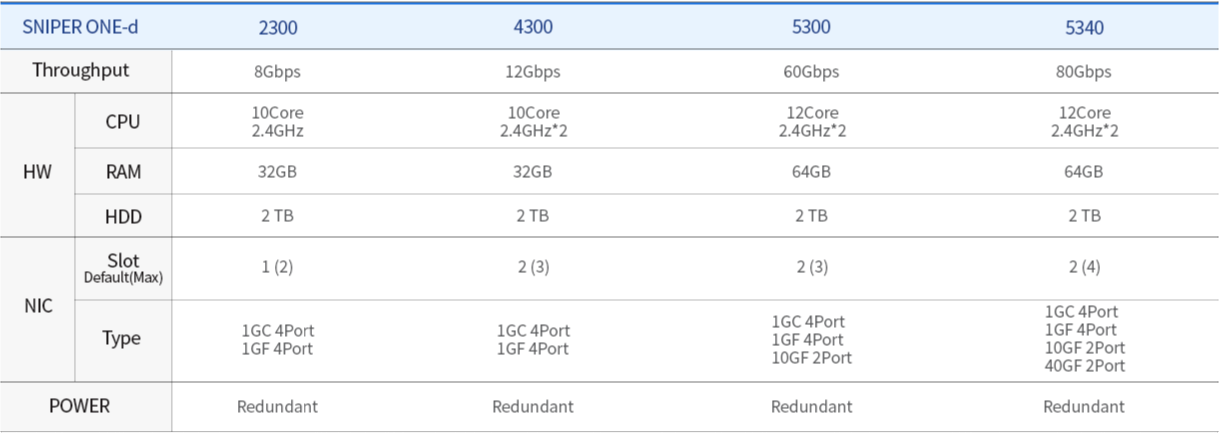Select the 5340 model column header

point(1085,28)
